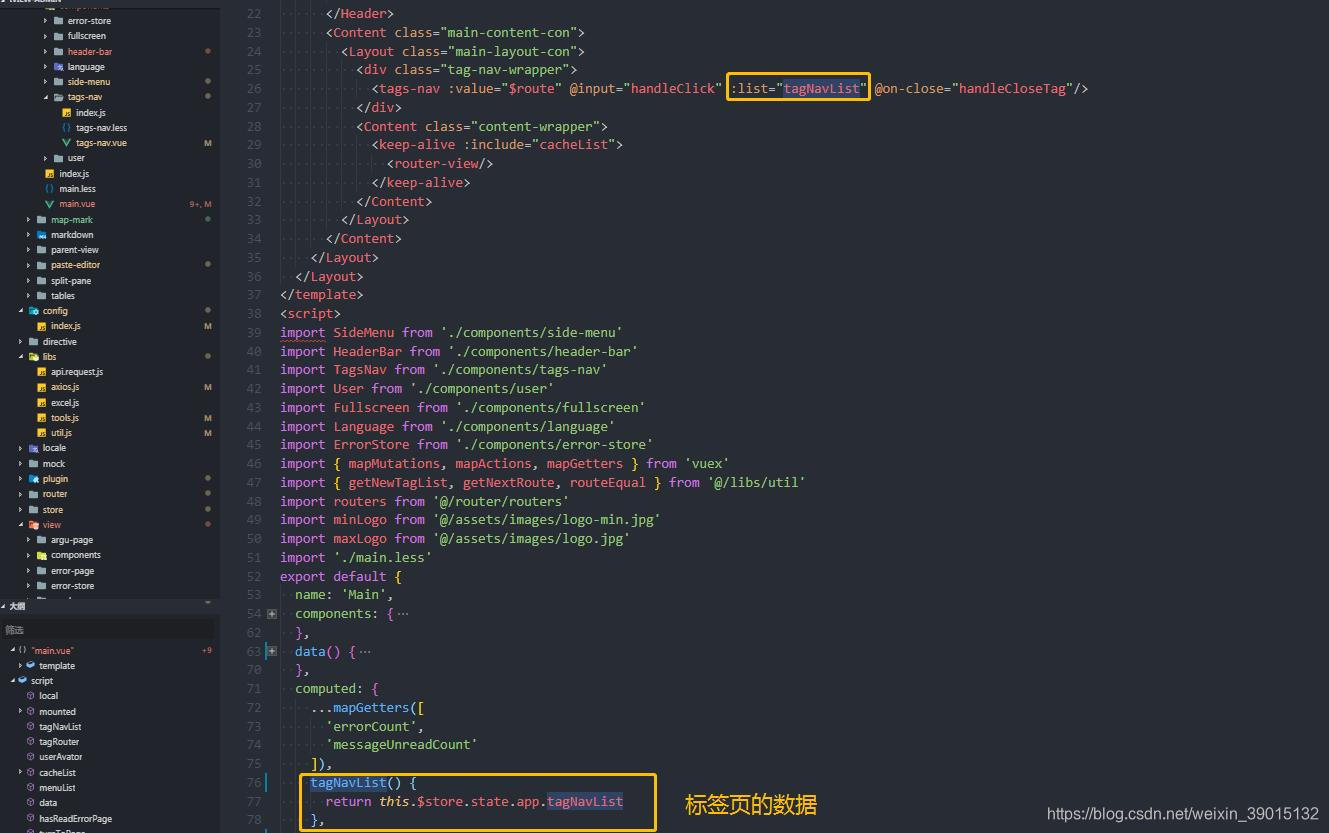Screen dimensions: 1329x833
Task: Select "main.vue" root in outline
Action: click(53, 651)
